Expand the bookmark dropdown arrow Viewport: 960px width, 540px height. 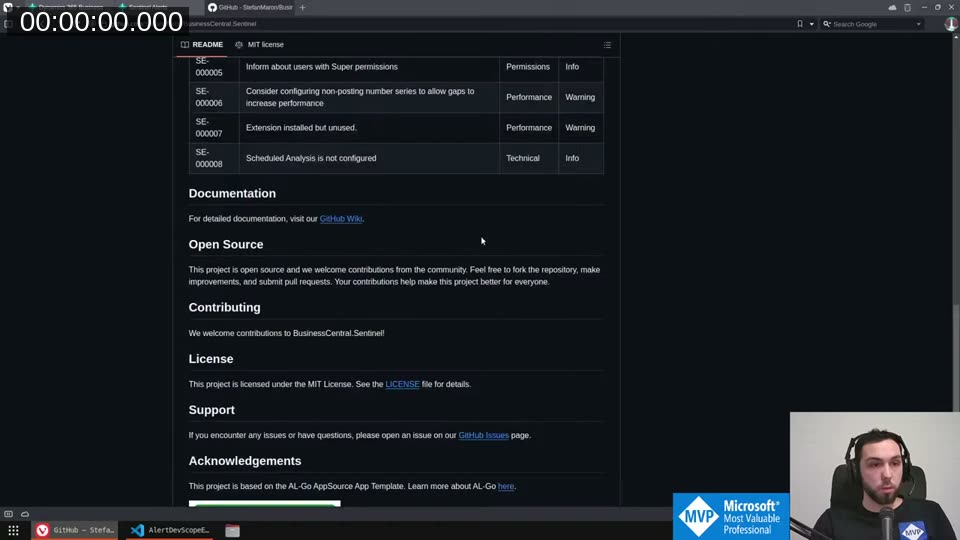pyautogui.click(x=812, y=24)
